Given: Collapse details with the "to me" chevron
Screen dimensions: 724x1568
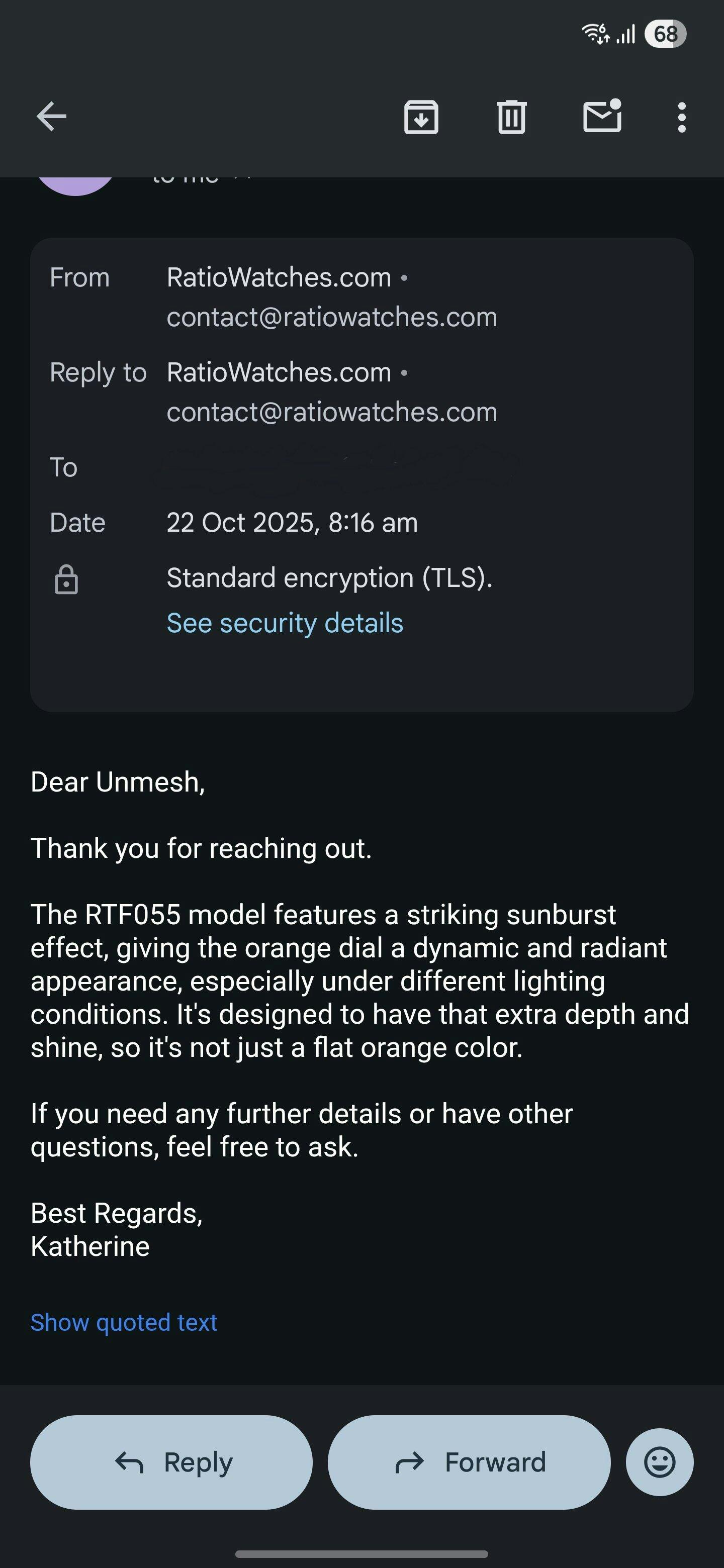Looking at the screenshot, I should pos(242,179).
